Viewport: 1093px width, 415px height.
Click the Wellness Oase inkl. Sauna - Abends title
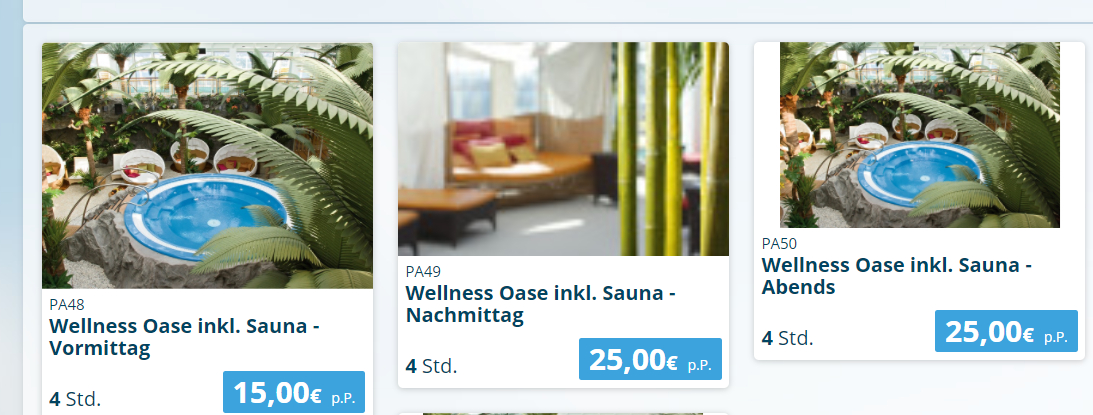(896, 276)
